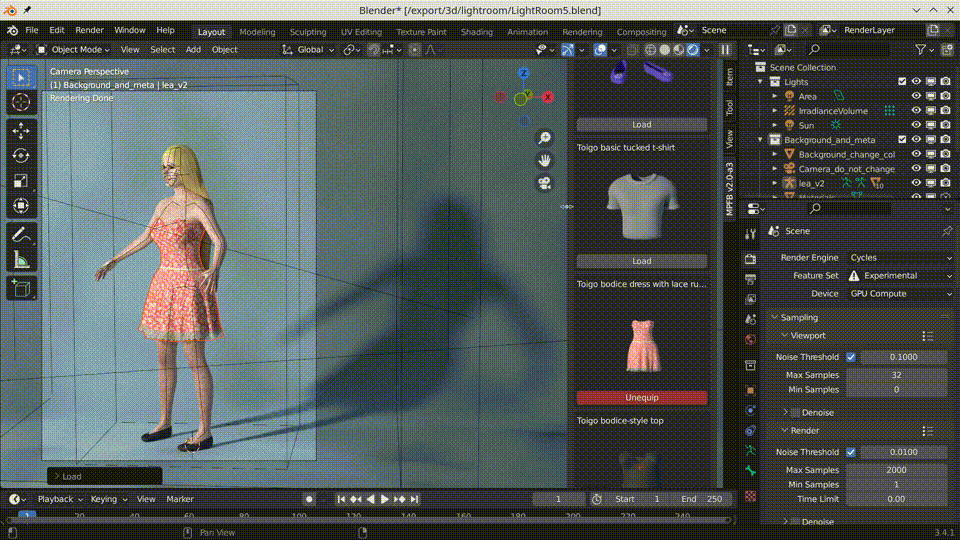
Task: Hide the Sun light in outliner
Action: click(x=916, y=125)
